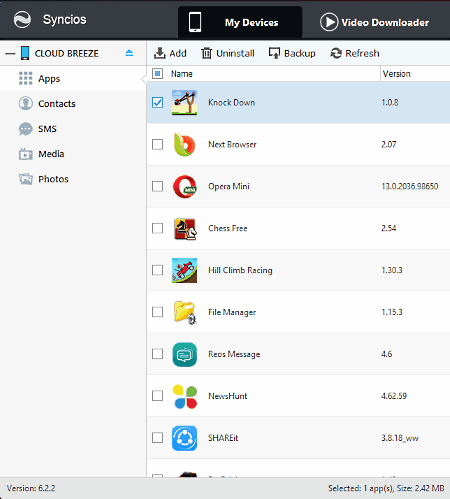450x499 pixels.
Task: Select the Next Browser app name
Action: 232,144
